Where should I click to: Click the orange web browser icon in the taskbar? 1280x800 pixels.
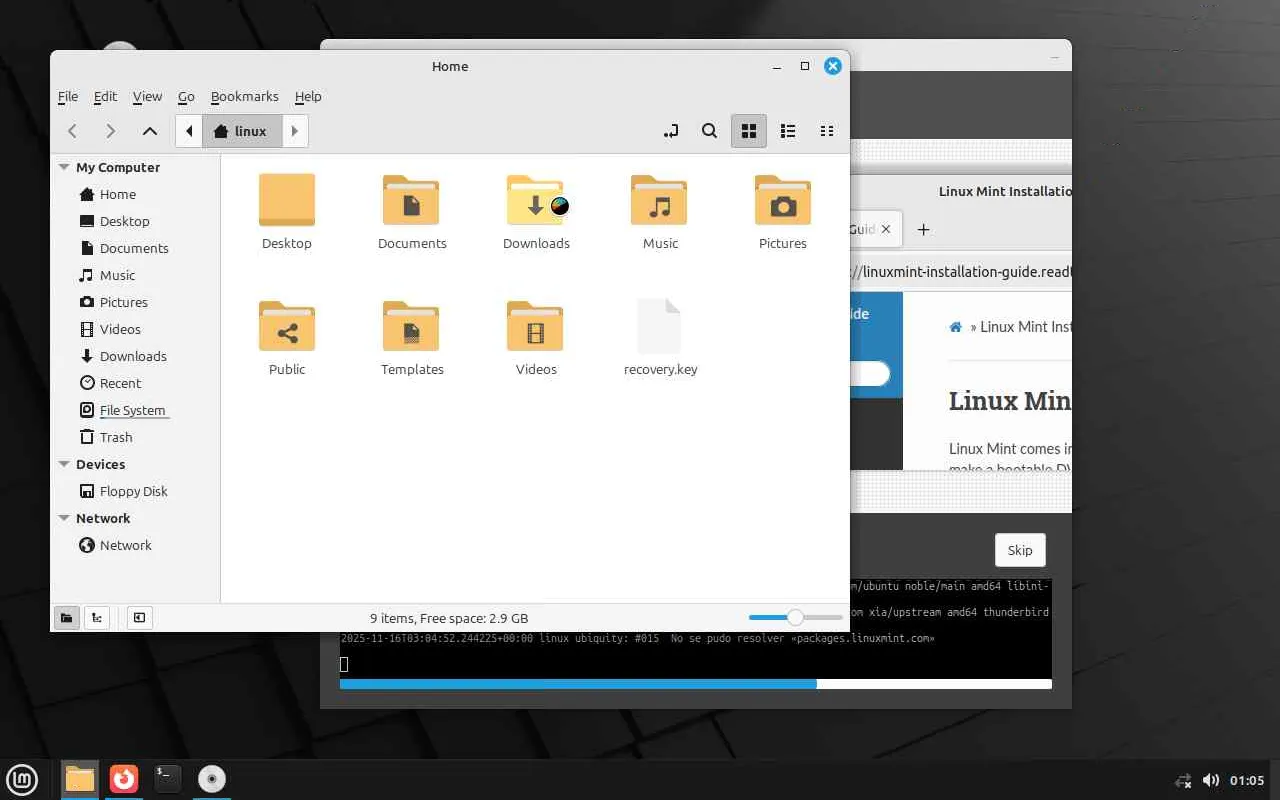click(x=124, y=779)
